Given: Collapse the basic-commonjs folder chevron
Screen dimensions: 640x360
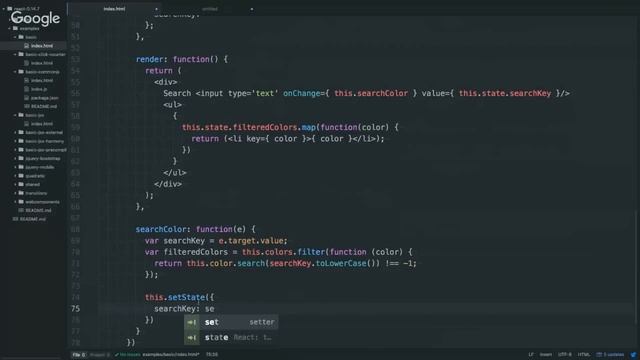Looking at the screenshot, I should (15, 71).
